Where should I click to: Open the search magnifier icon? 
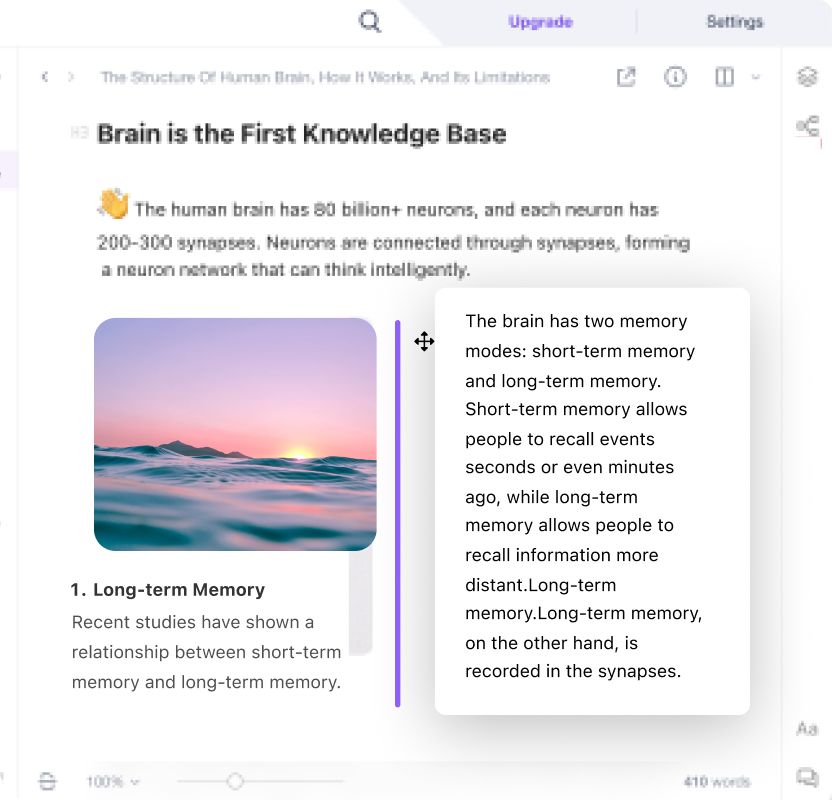(x=369, y=22)
